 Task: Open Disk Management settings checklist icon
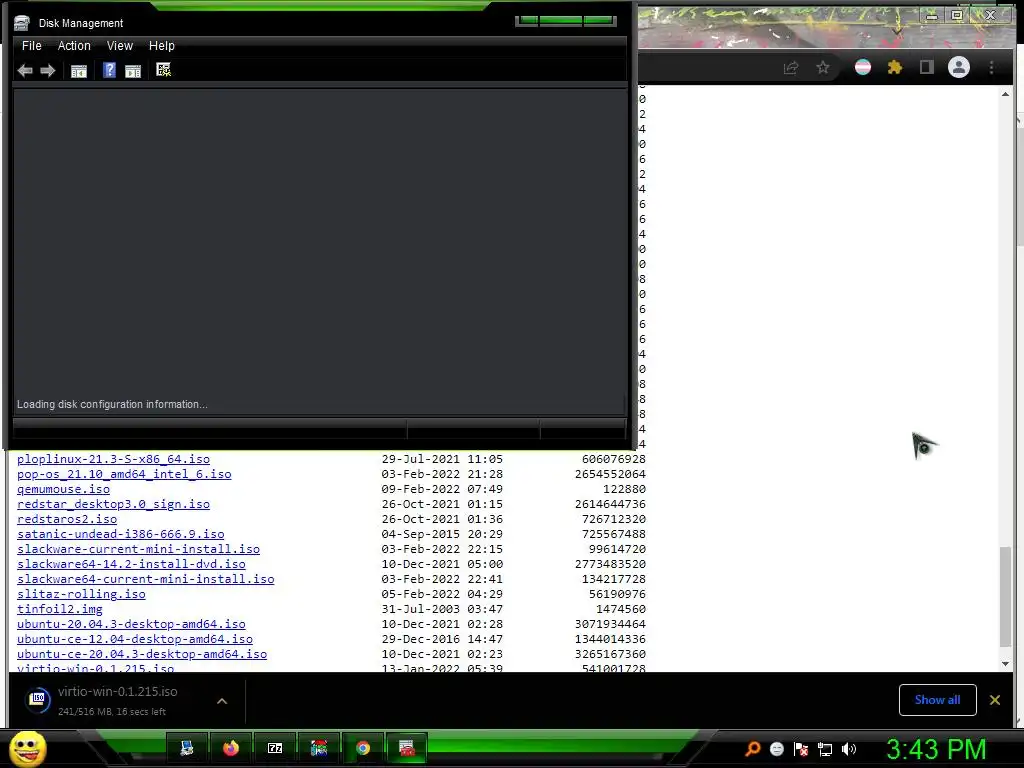pos(163,70)
